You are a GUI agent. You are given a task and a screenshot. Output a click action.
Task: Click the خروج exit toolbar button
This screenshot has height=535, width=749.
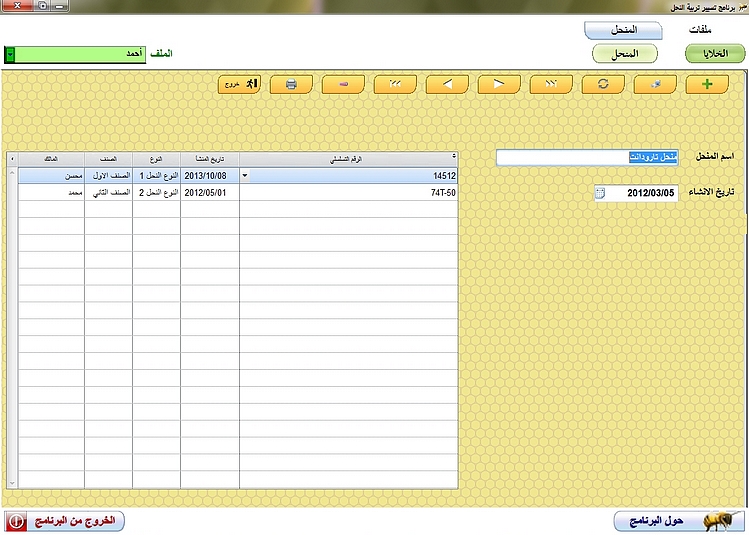coord(239,84)
